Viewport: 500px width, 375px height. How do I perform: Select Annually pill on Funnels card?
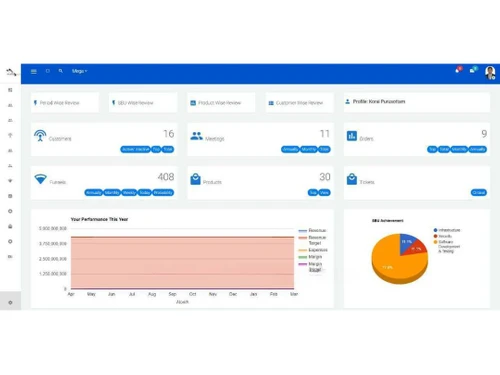pyautogui.click(x=94, y=193)
